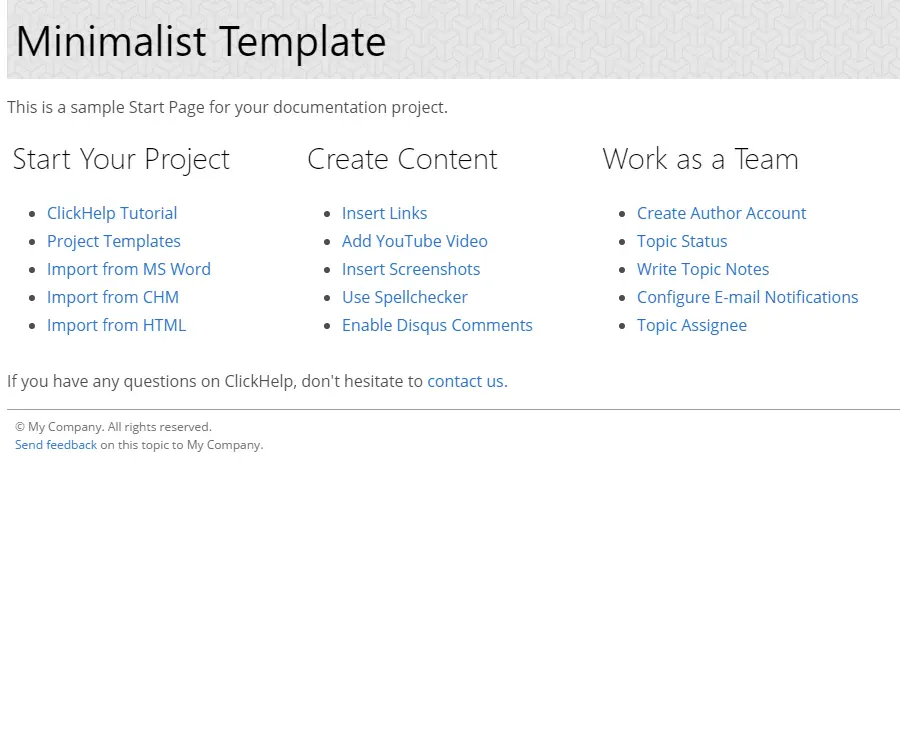Click the Topic Assignee link
900x750 pixels.
tap(692, 325)
